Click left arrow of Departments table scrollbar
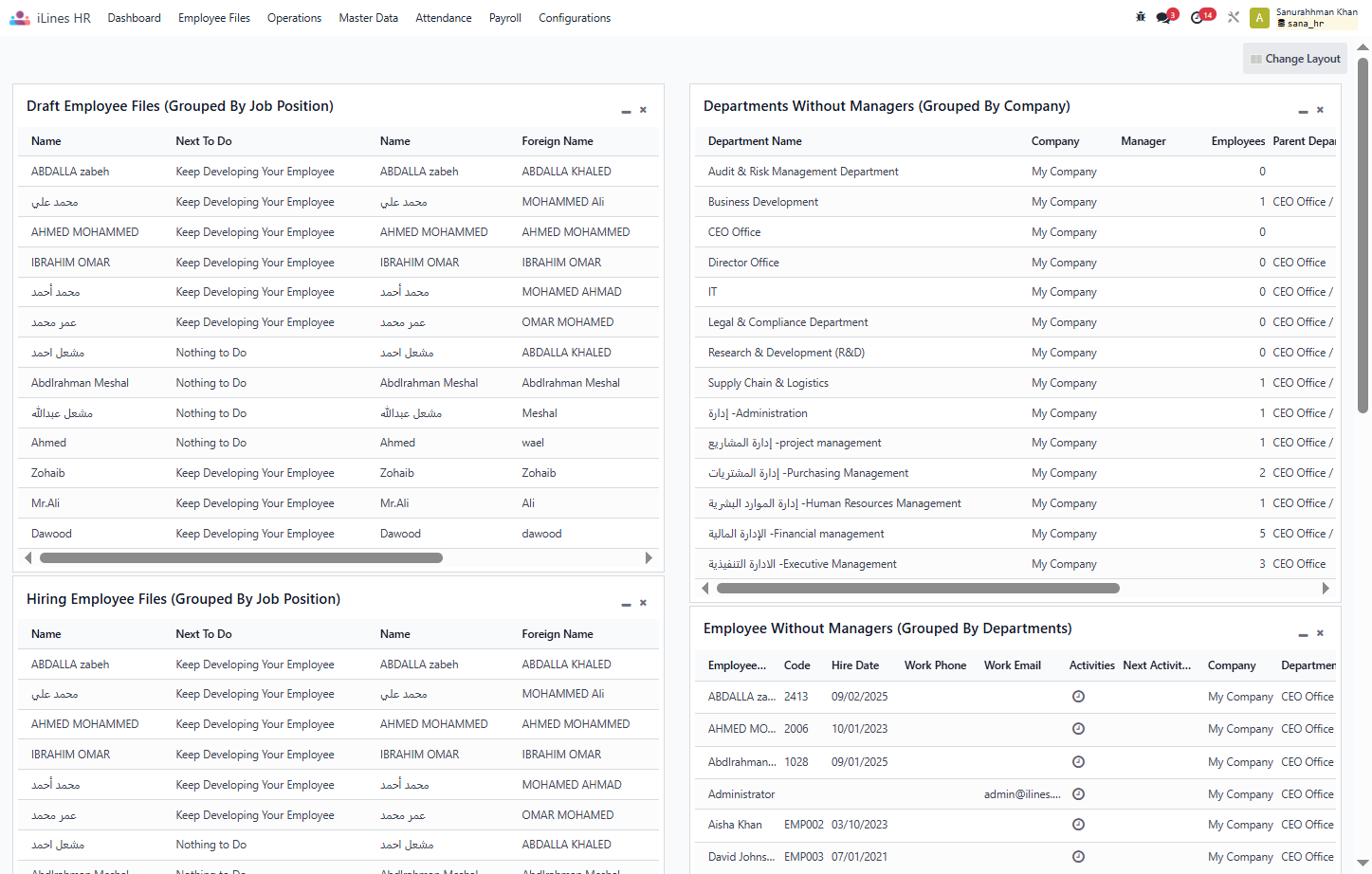The width and height of the screenshot is (1372, 874). pyautogui.click(x=704, y=589)
